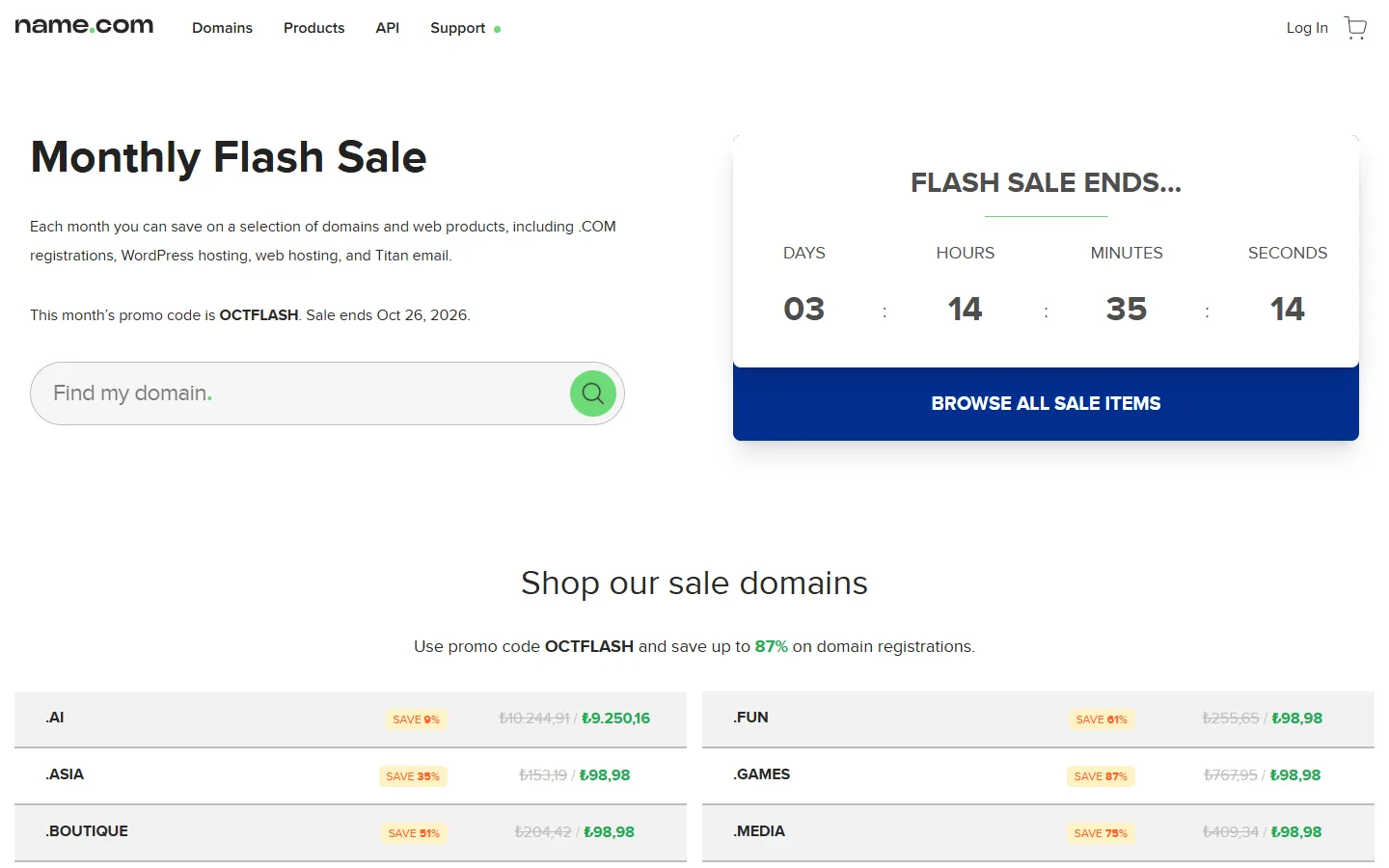
Task: Click the Monthly Flash Sale heading
Action: click(229, 157)
